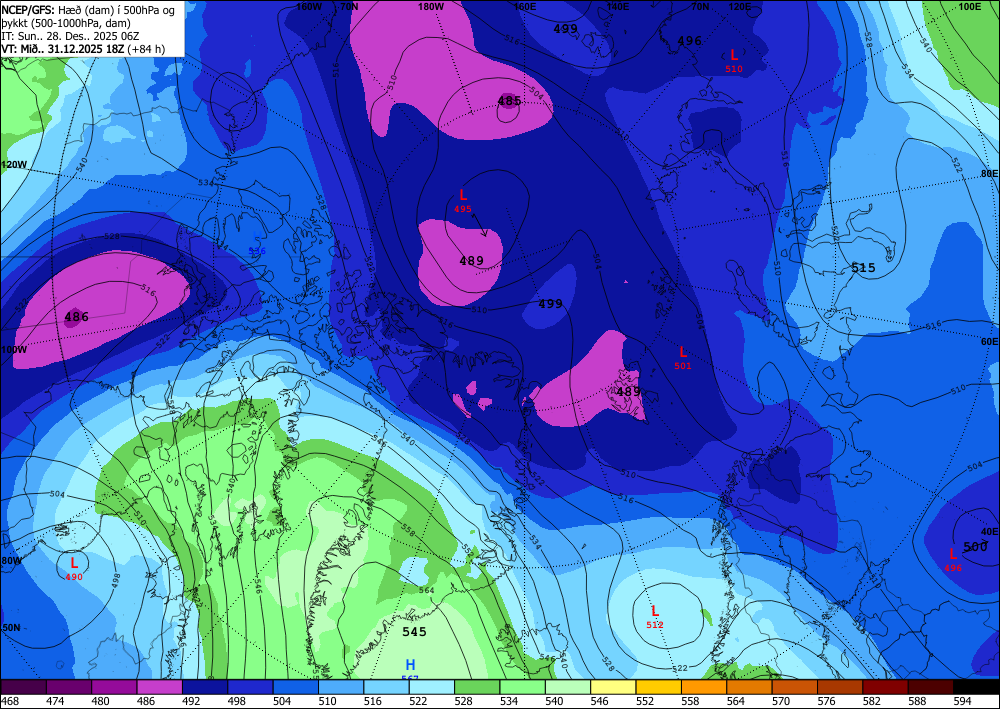Click the 40E longitude label
The width and height of the screenshot is (1000, 709).
989,531
